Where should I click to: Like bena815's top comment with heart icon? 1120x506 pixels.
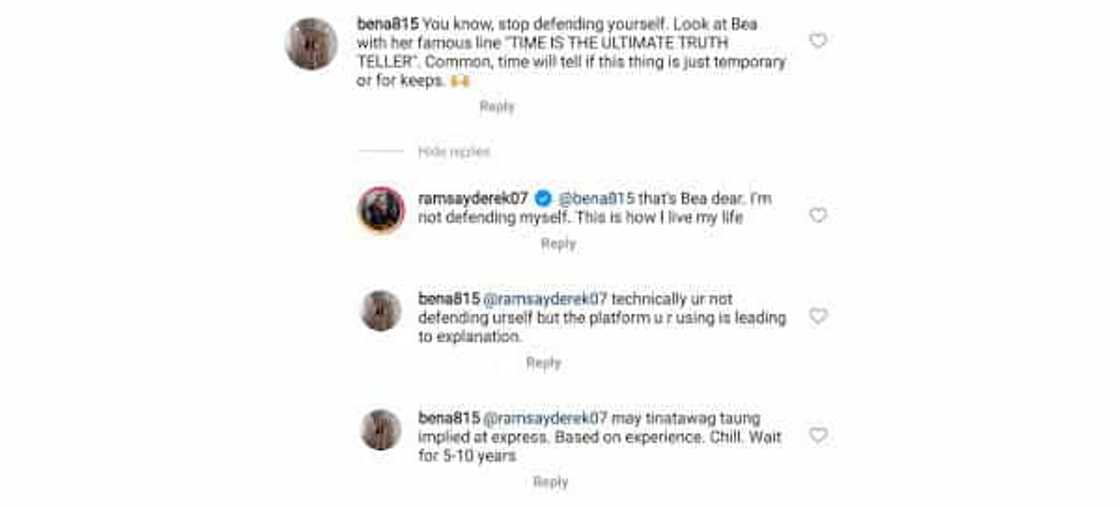click(x=818, y=41)
